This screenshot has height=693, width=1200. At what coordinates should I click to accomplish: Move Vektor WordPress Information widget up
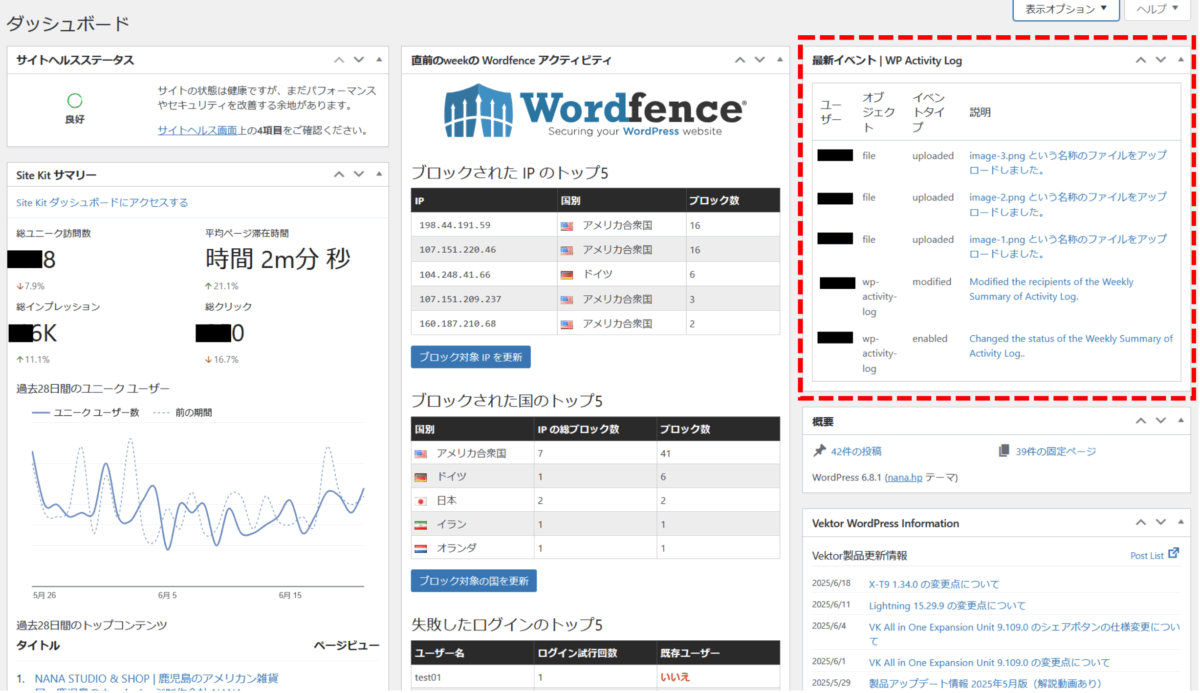1141,523
